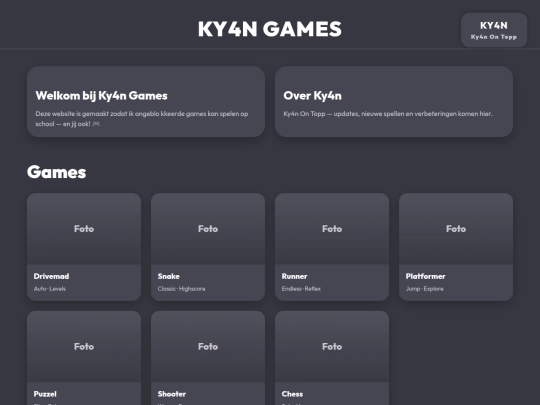Select the Platformer game title

click(x=426, y=276)
